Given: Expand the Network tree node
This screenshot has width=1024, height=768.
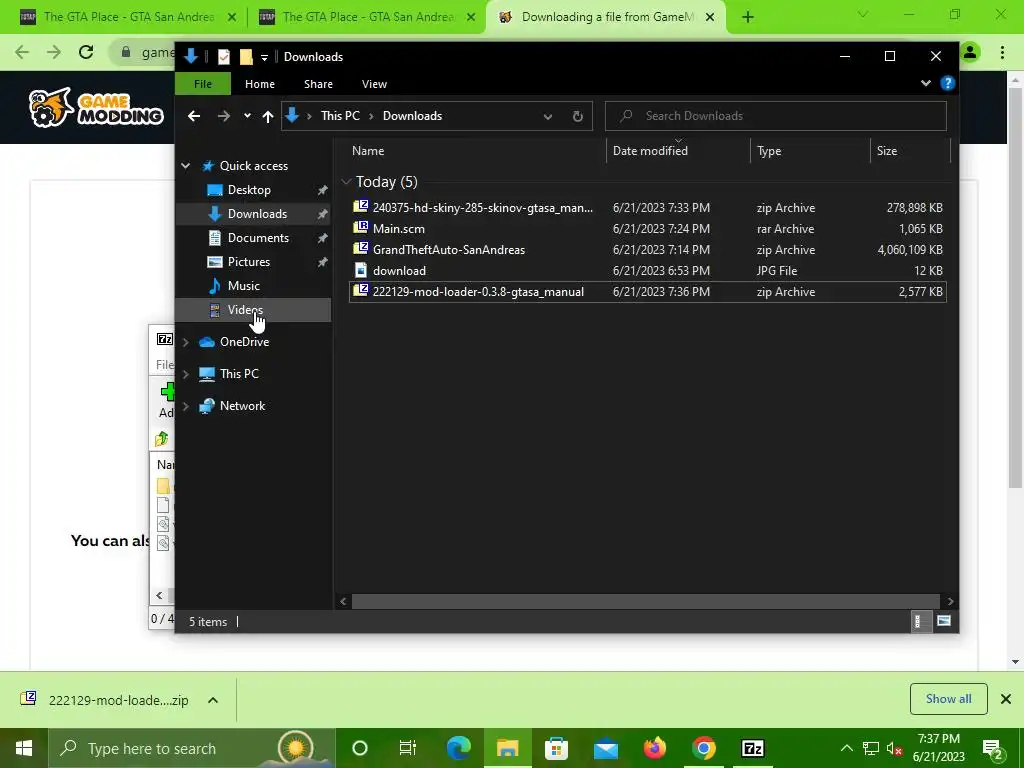Looking at the screenshot, I should 185,406.
